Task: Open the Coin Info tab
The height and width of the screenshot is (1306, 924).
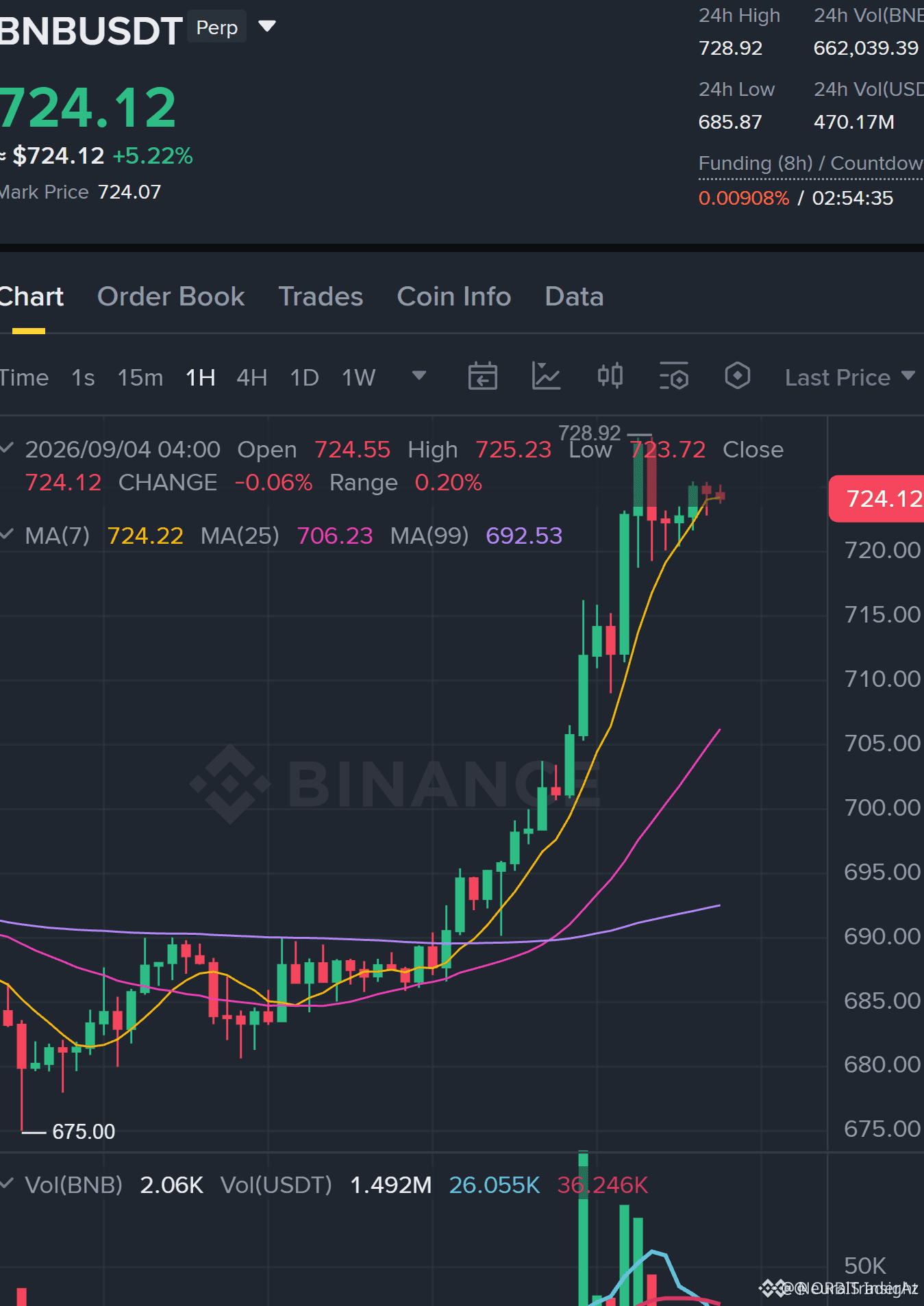Action: click(x=453, y=297)
